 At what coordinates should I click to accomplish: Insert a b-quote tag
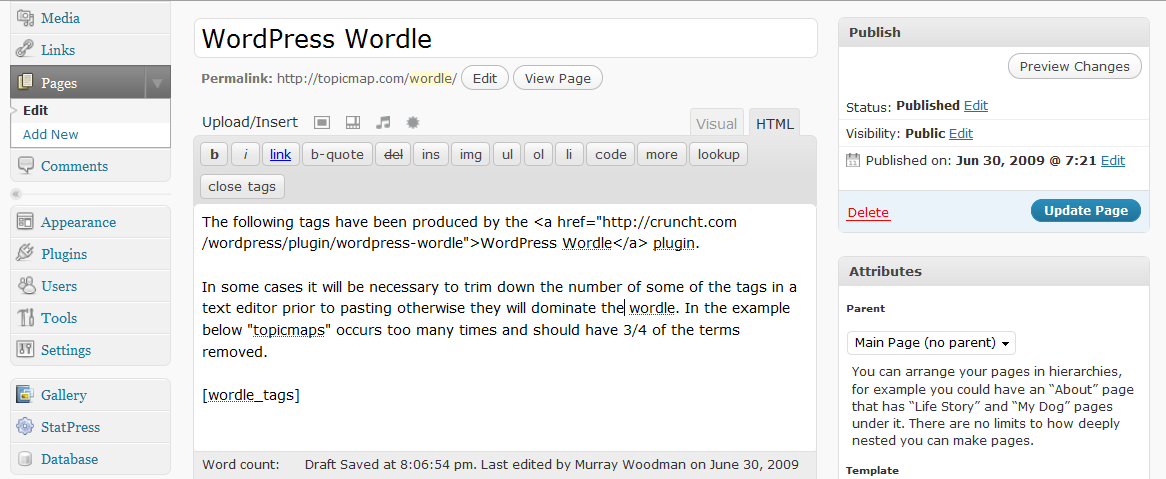click(x=337, y=155)
